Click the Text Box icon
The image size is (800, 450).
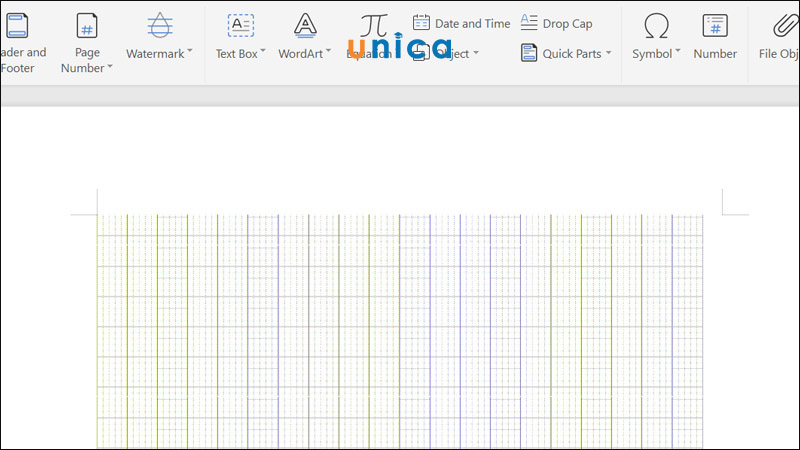point(241,25)
